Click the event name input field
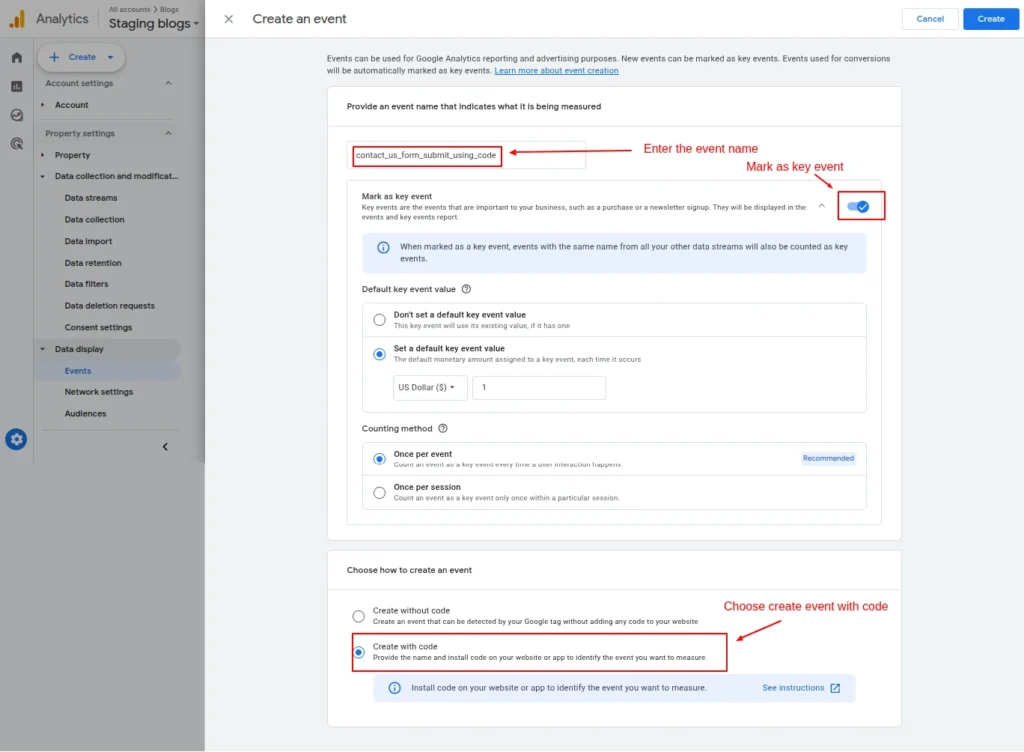Screen dimensions: 1024x752 pyautogui.click(x=467, y=155)
